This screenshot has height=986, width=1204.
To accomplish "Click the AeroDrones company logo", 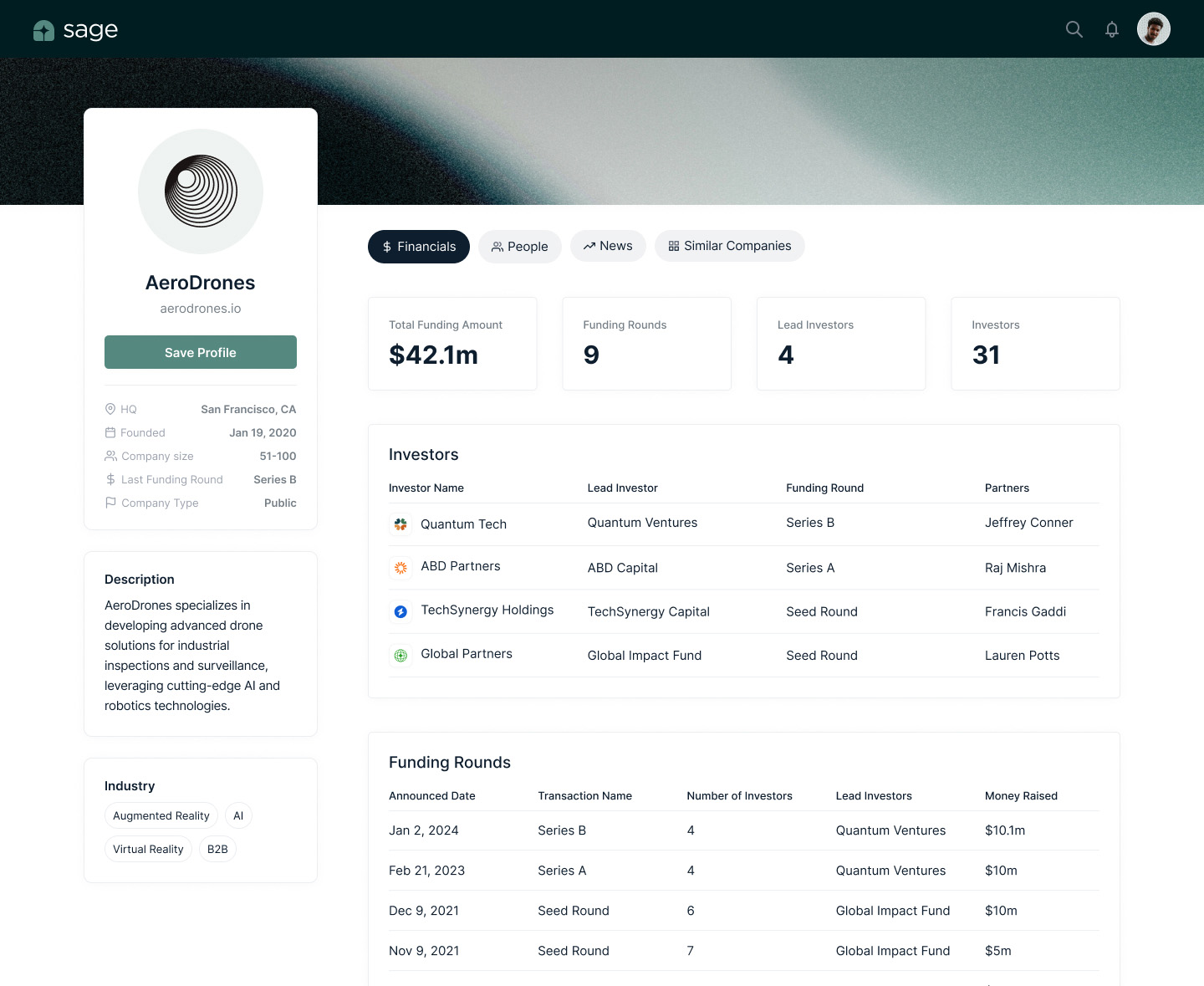I will point(201,192).
